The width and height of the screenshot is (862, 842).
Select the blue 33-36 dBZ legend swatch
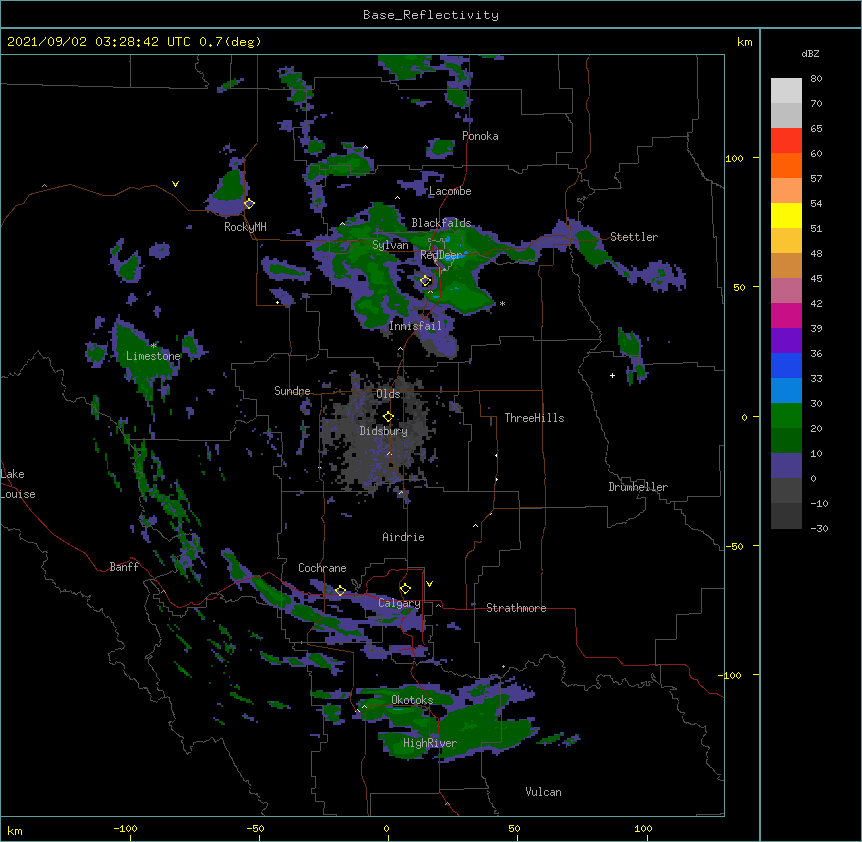click(x=786, y=365)
